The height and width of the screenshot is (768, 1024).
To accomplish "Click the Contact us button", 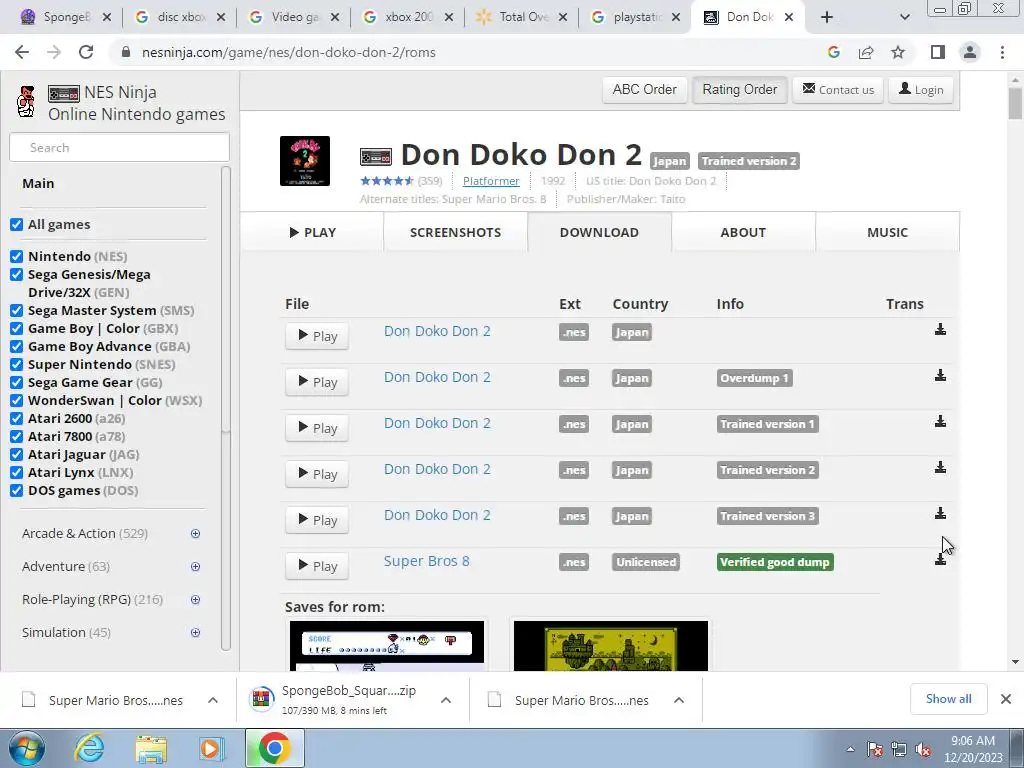I will click(x=838, y=89).
